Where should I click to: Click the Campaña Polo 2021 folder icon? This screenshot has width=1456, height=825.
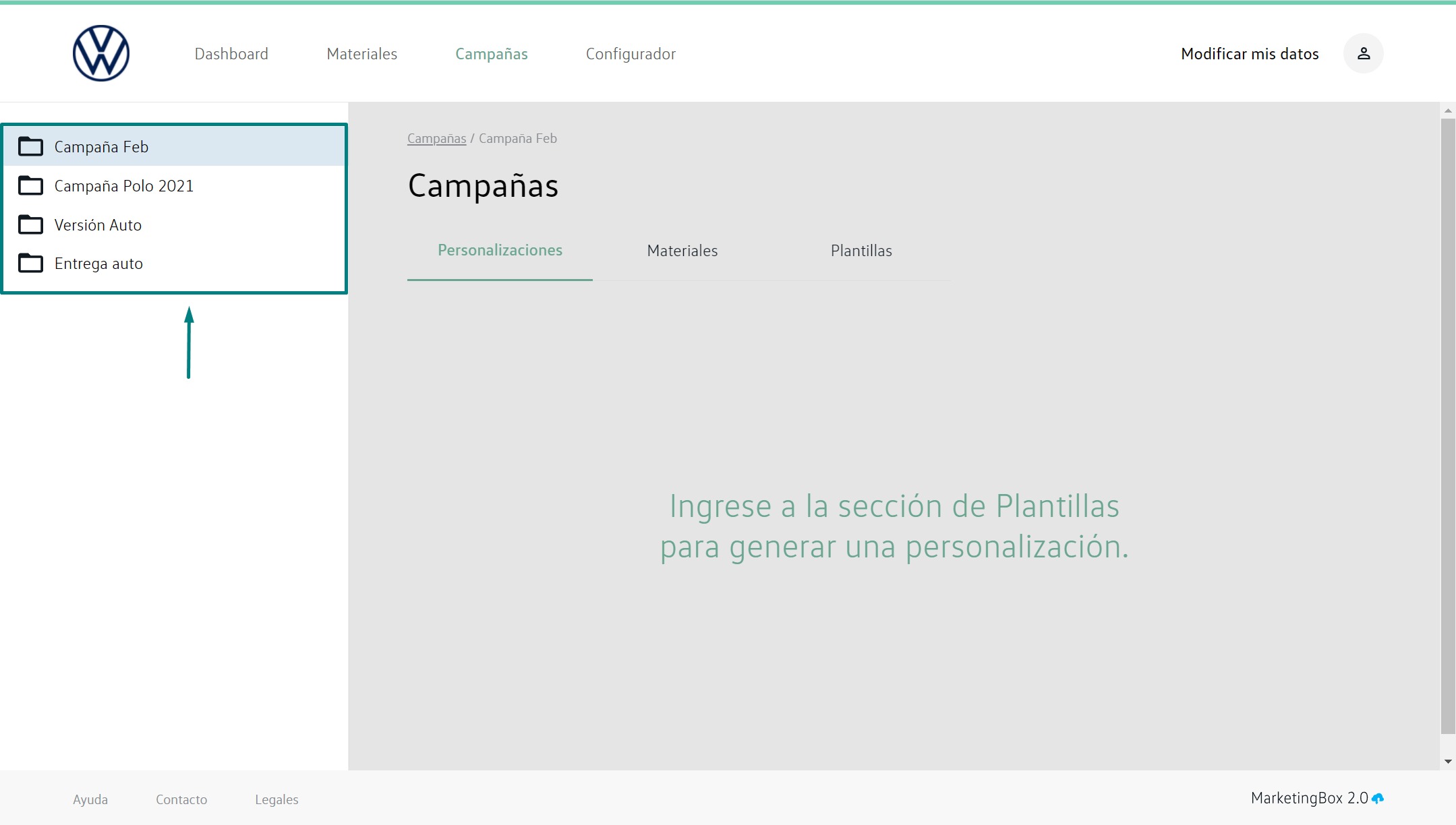[x=30, y=185]
